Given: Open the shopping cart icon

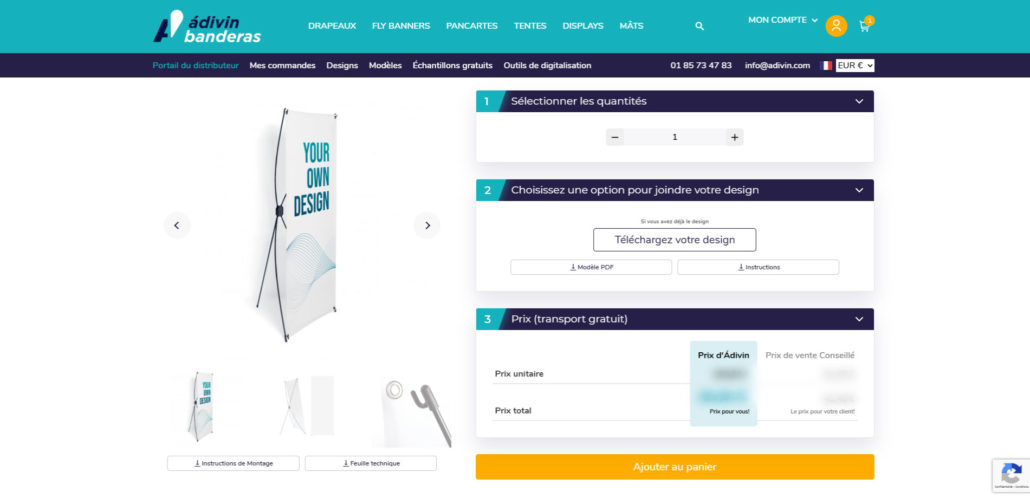Looking at the screenshot, I should (866, 25).
